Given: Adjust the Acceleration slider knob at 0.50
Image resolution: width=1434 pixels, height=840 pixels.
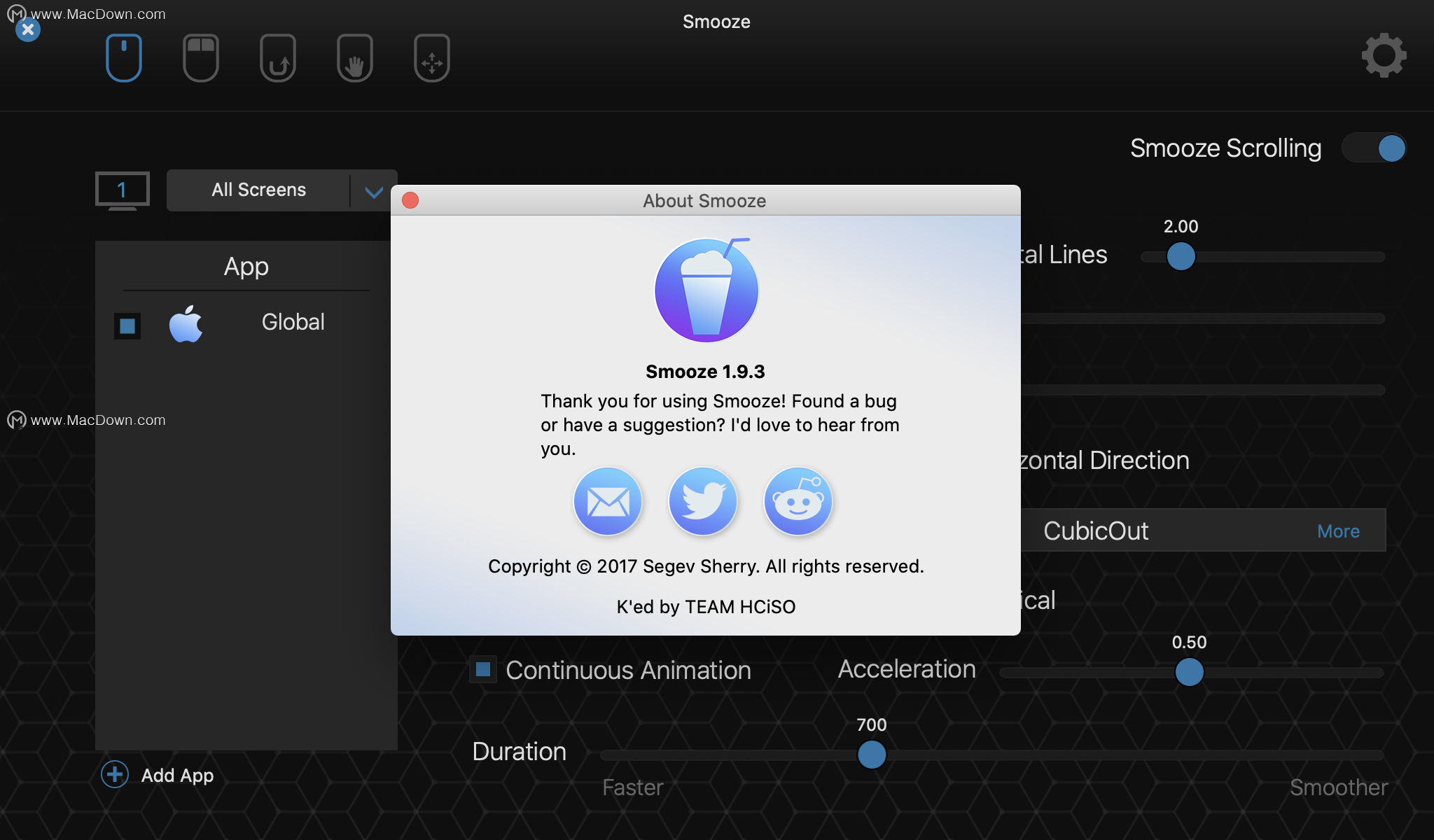Looking at the screenshot, I should click(x=1190, y=672).
